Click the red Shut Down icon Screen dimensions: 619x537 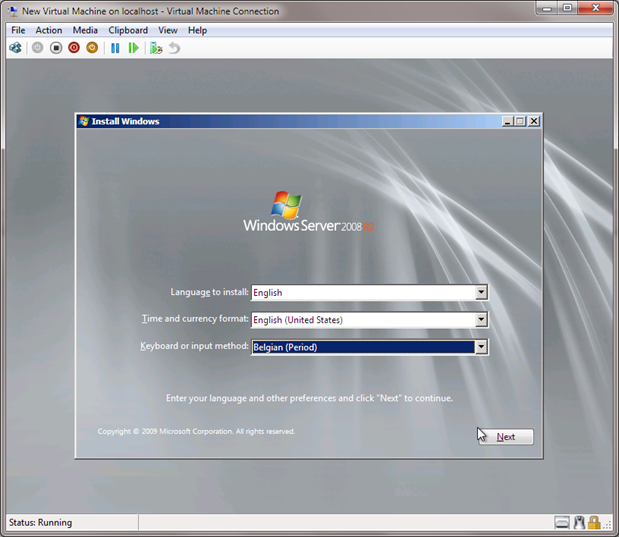pyautogui.click(x=74, y=48)
